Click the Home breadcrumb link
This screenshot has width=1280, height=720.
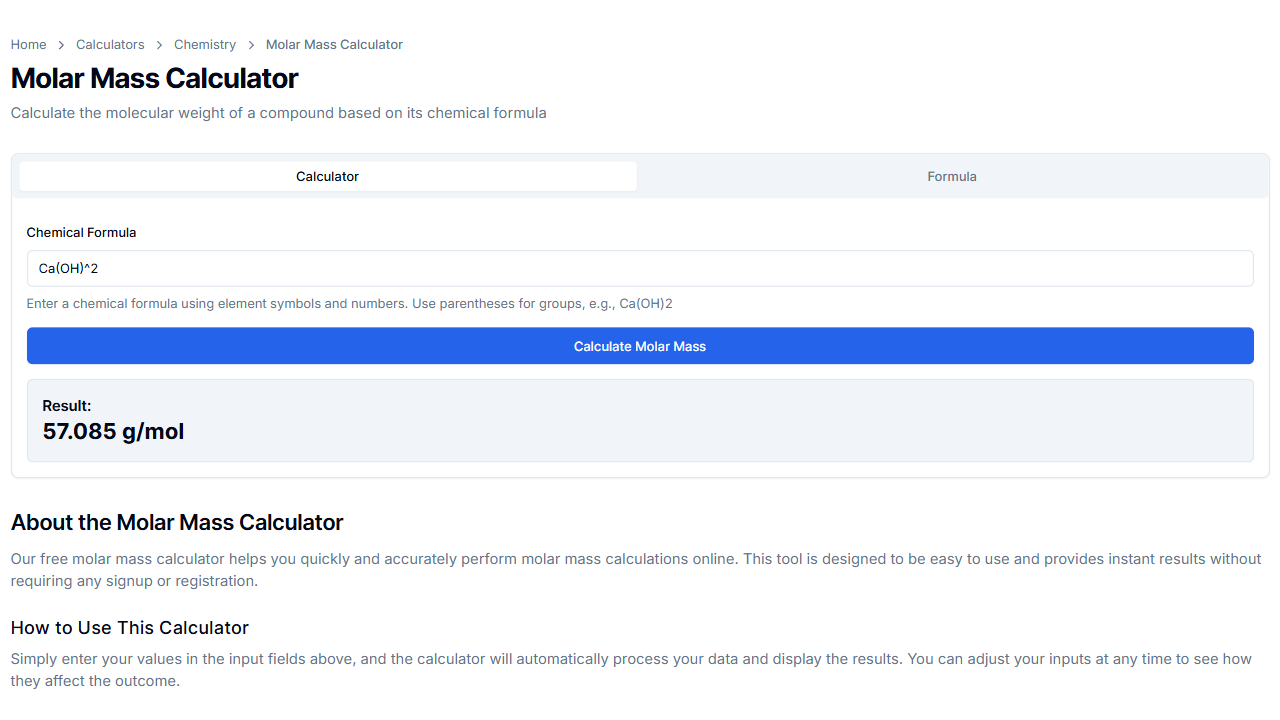pos(28,45)
